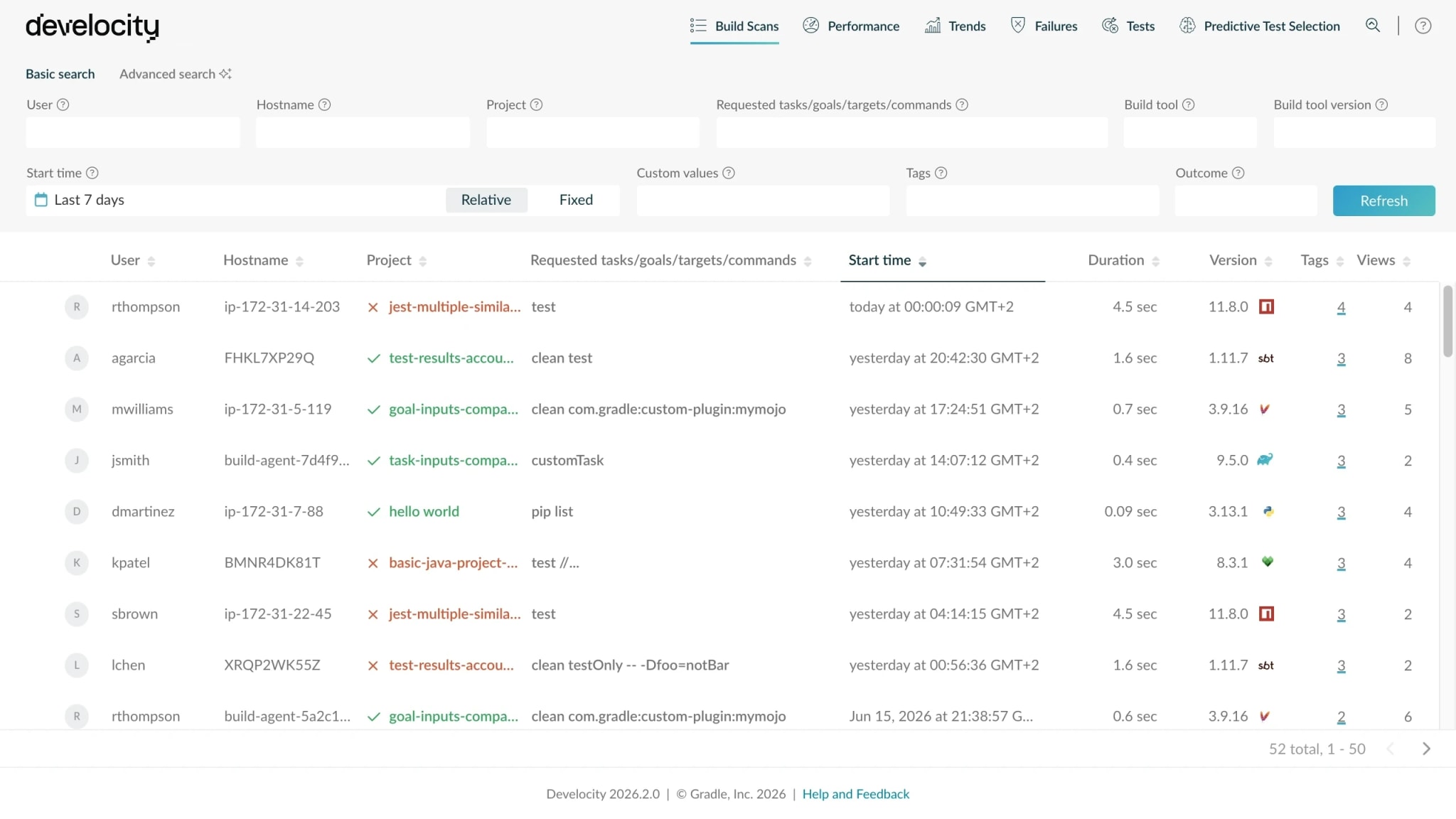1456x819 pixels.
Task: Open the help question mark icon in header
Action: click(1423, 26)
